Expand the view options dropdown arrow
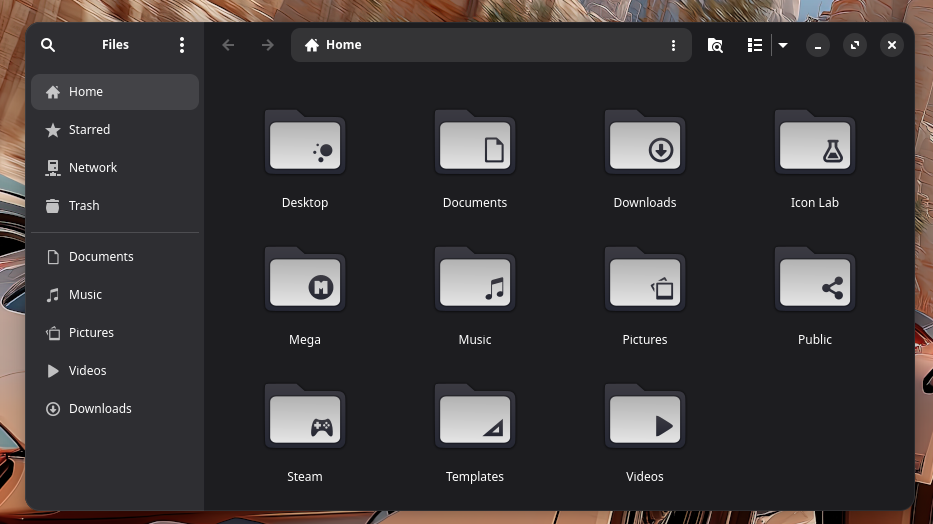Screen dimensions: 933x524 click(783, 45)
